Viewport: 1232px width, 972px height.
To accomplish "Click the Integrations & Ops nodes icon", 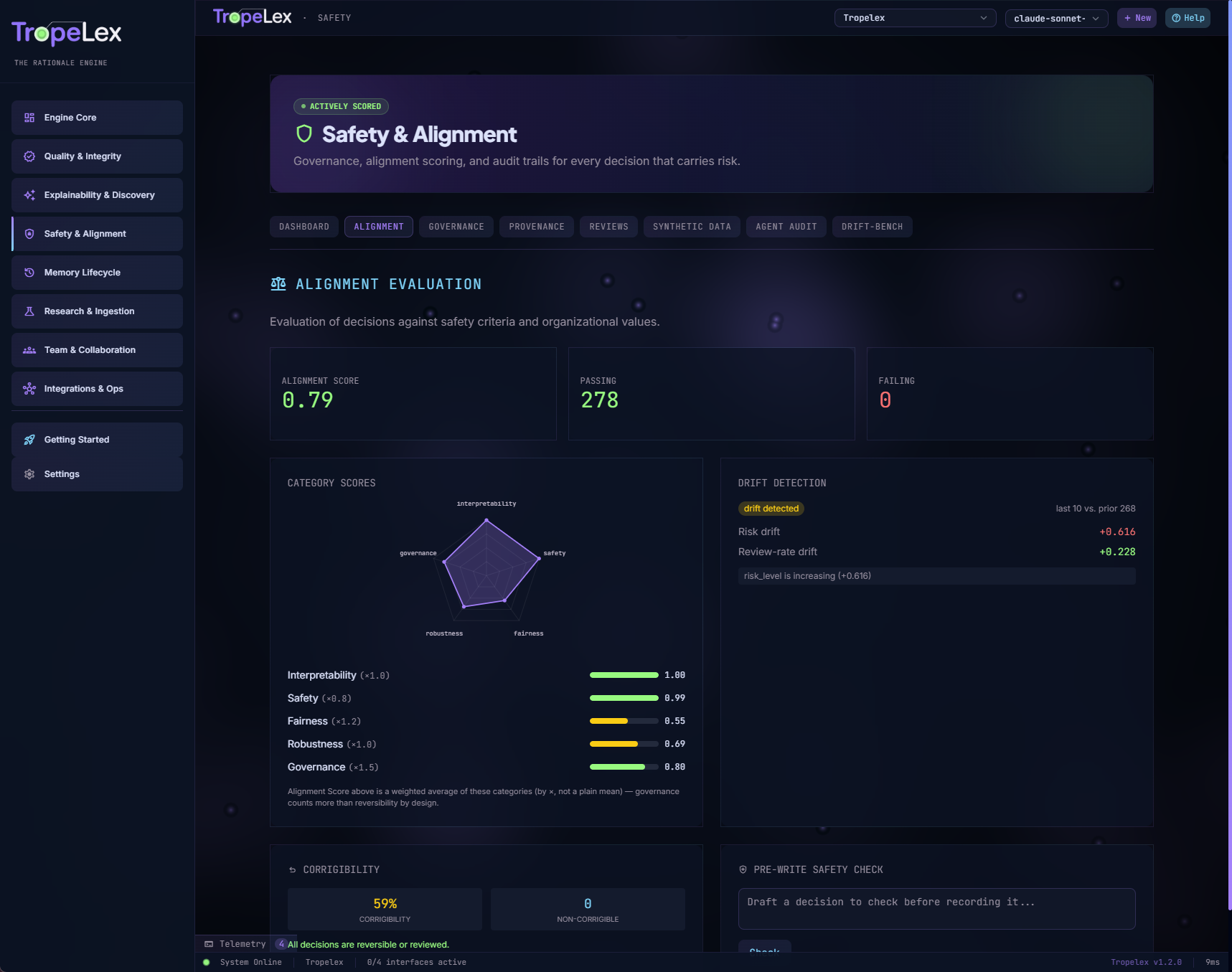I will pos(29,389).
